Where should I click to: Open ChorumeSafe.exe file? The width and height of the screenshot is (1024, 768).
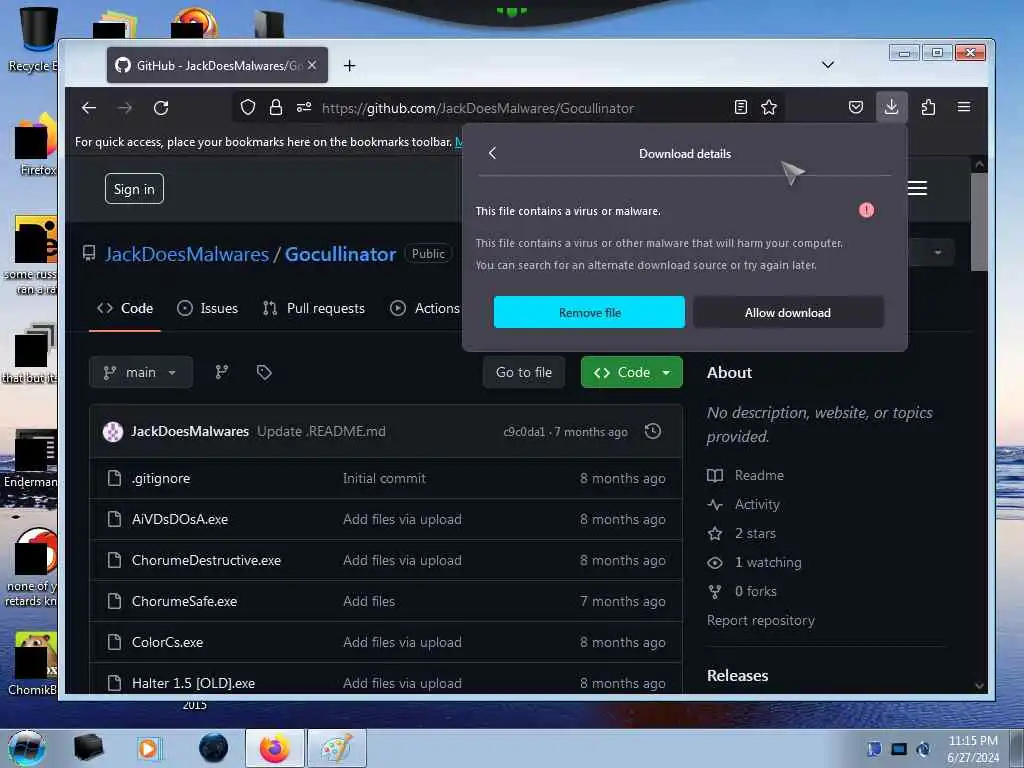tap(184, 601)
